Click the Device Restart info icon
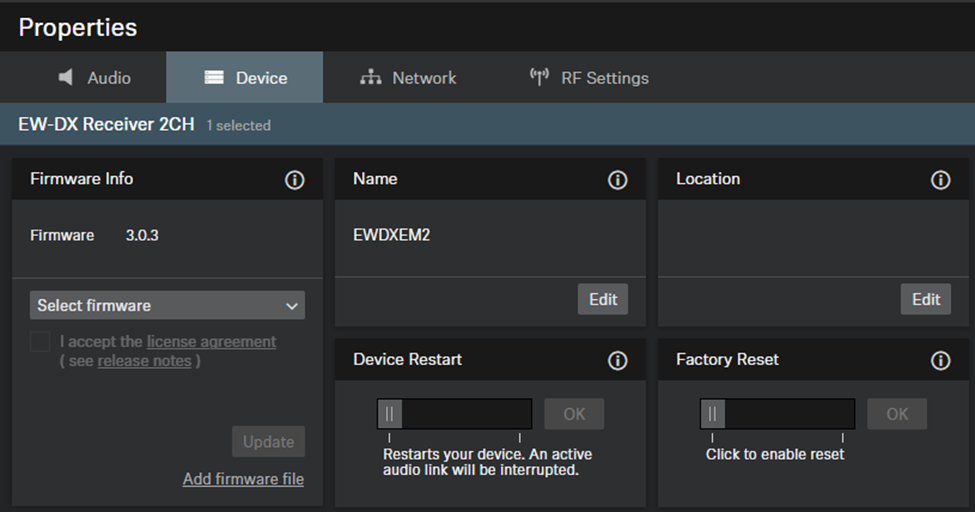Screen dimensions: 975x512 617,360
